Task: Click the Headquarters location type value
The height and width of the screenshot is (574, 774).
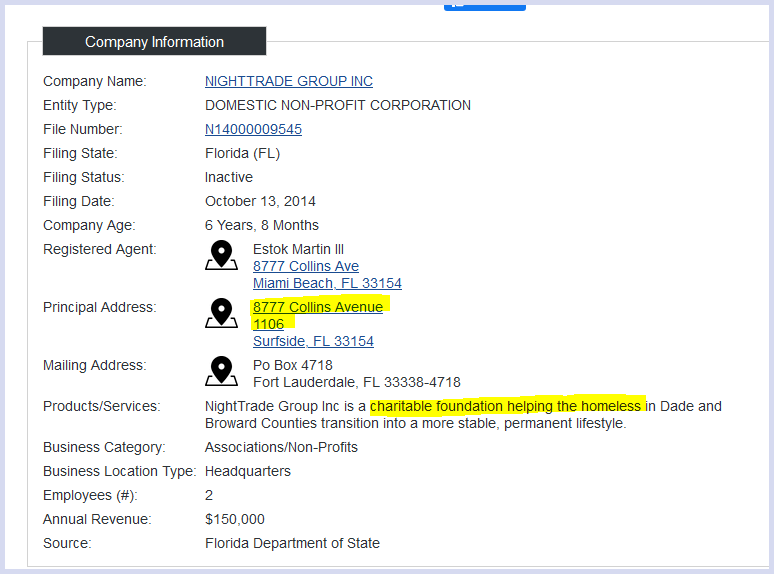Action: [x=248, y=471]
